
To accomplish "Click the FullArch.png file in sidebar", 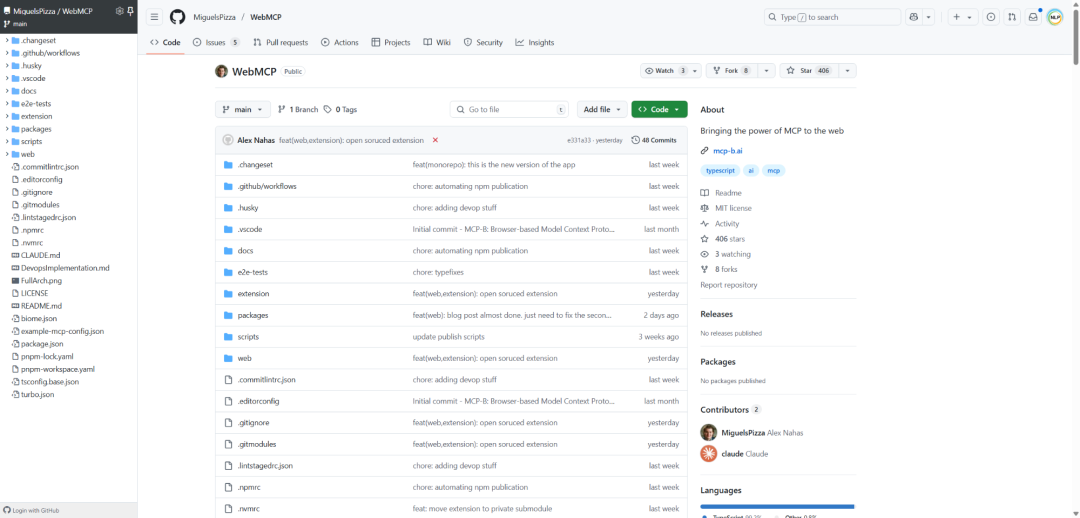I will [41, 280].
